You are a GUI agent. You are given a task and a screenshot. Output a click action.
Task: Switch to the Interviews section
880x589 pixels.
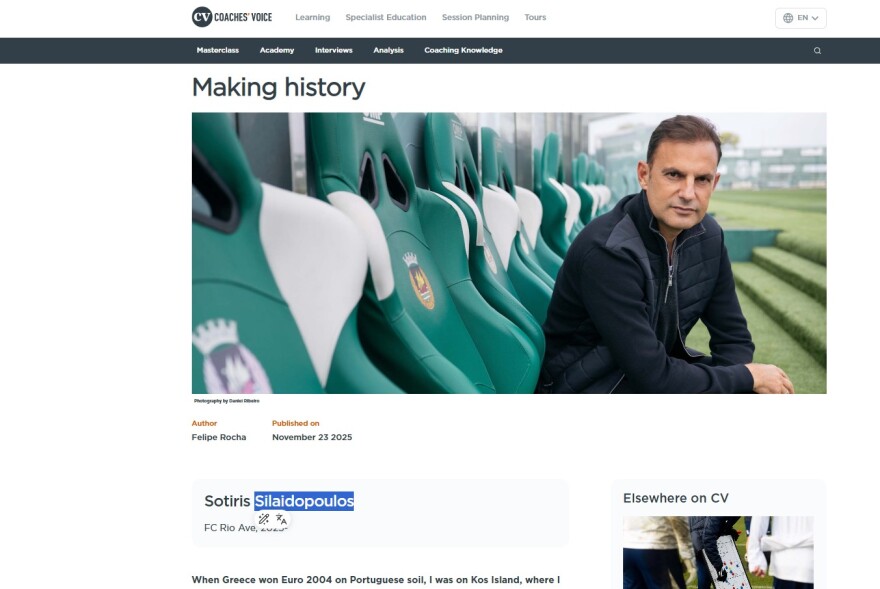[333, 50]
